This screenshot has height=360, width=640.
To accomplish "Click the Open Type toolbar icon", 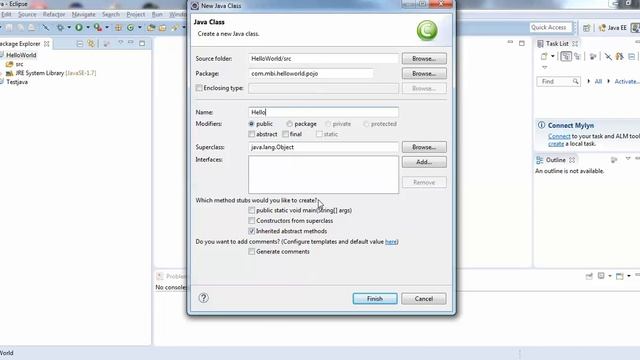I will pos(151,28).
